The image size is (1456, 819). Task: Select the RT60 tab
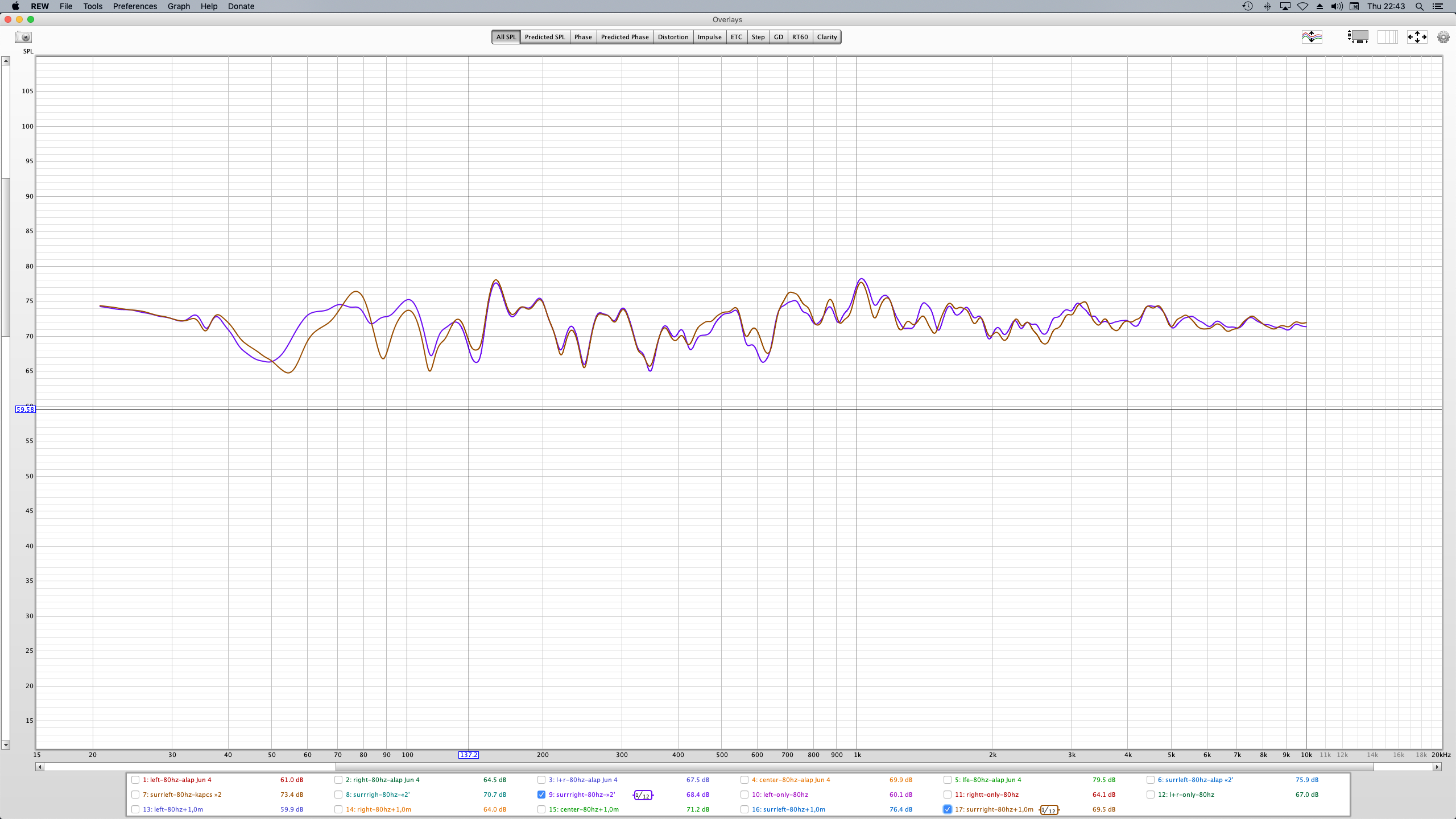(x=800, y=36)
